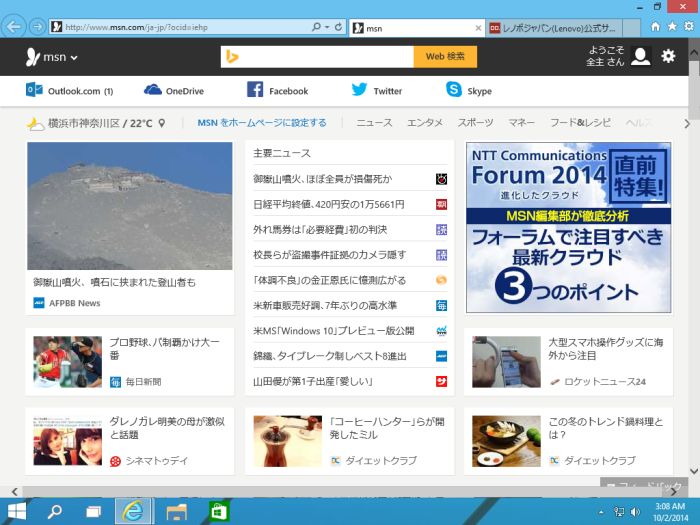The image size is (700, 525).
Task: Open Windows Store from the taskbar
Action: click(x=219, y=511)
